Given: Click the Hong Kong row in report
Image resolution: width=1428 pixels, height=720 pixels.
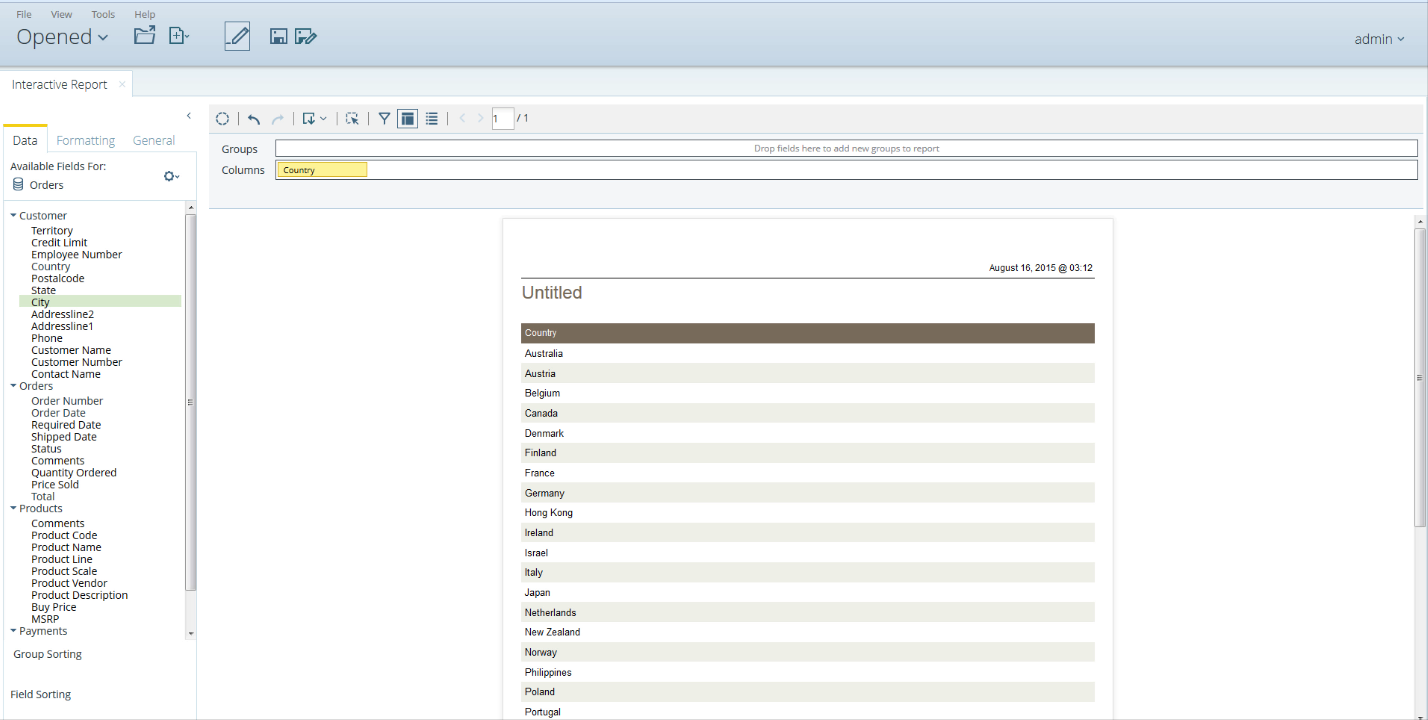Looking at the screenshot, I should 808,513.
